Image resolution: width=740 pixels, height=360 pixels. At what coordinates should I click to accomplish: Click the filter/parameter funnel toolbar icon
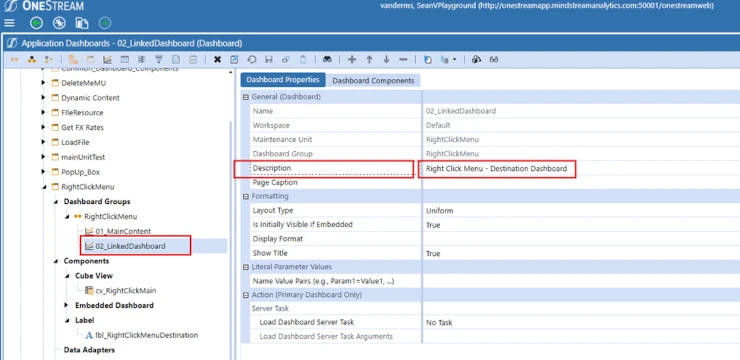[159, 59]
